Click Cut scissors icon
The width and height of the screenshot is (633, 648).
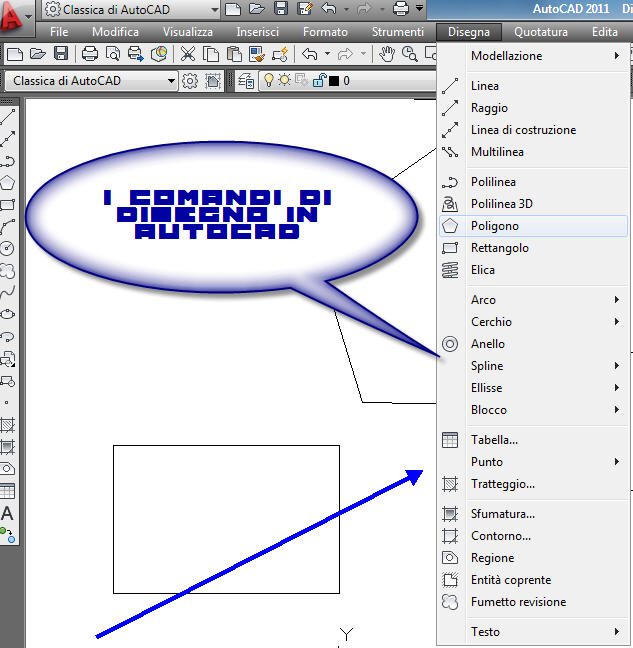pyautogui.click(x=188, y=54)
